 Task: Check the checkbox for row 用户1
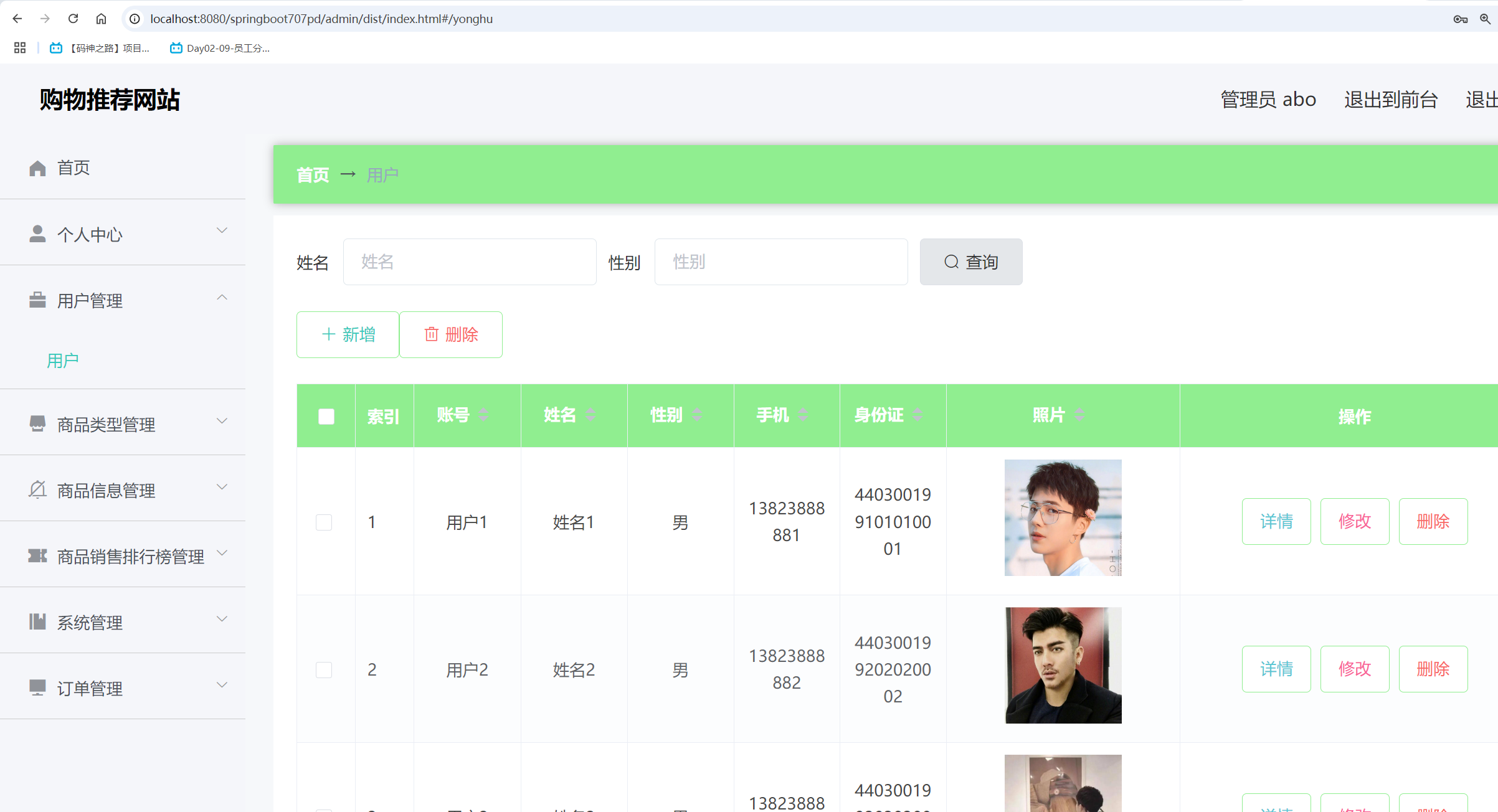coord(324,522)
